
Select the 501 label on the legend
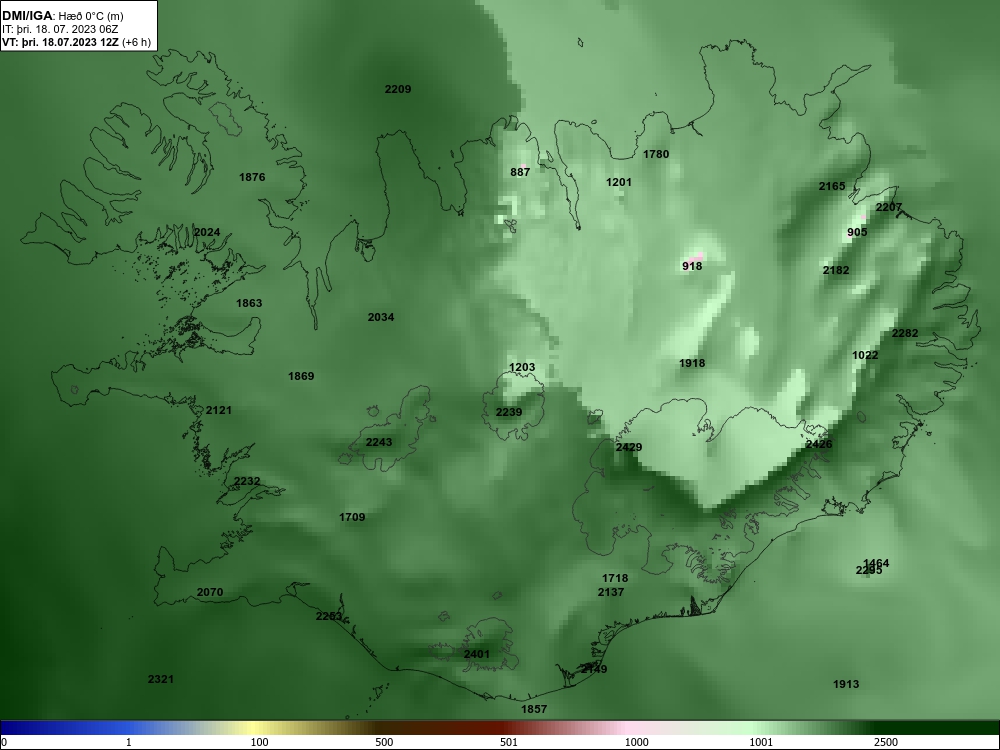[508, 742]
